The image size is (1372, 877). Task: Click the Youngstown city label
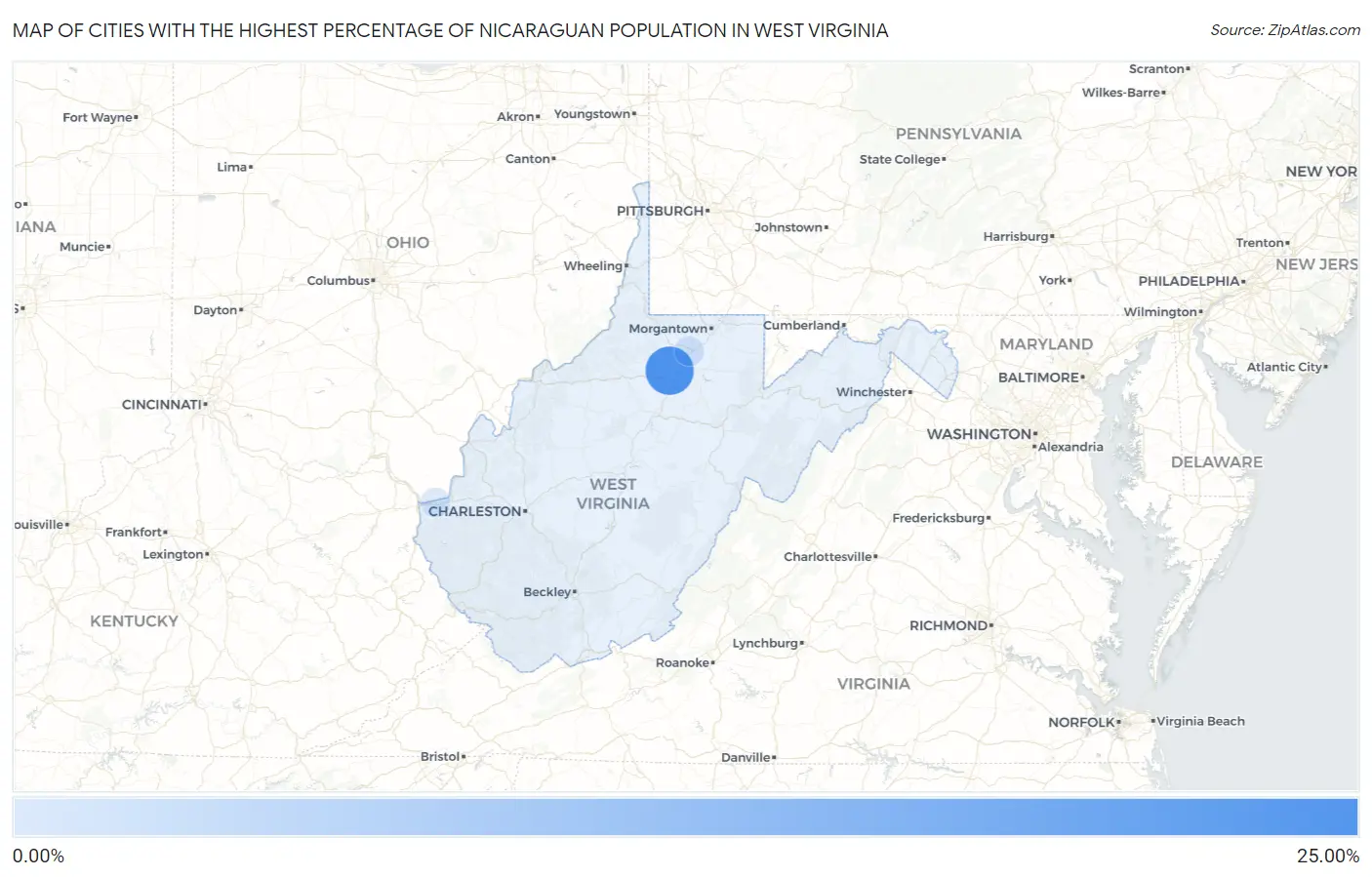pyautogui.click(x=592, y=114)
